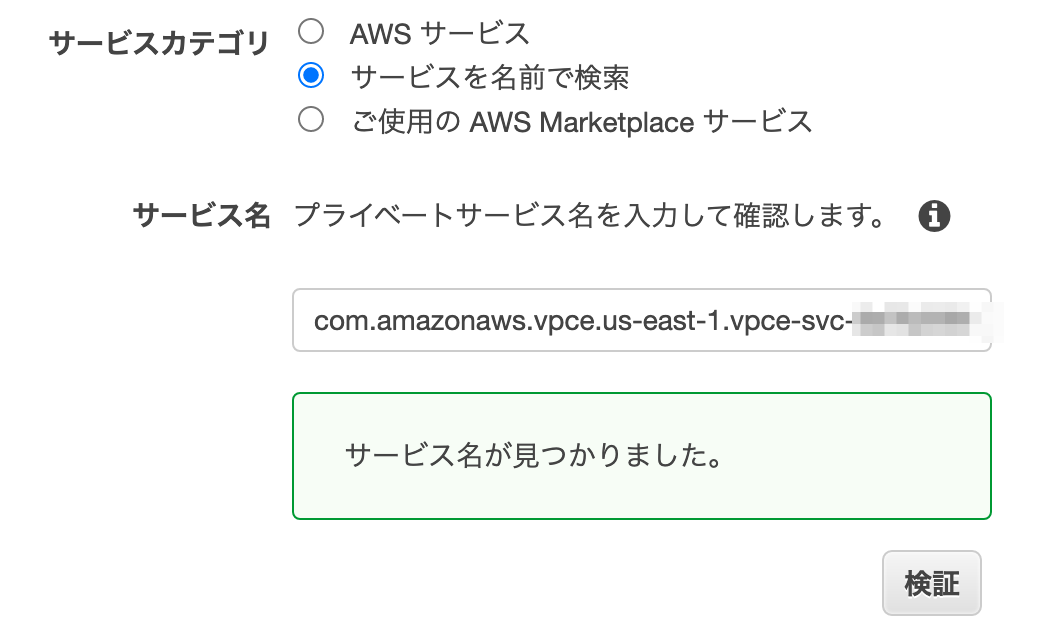Click the サービス名が見つかりました success text
Viewport: 1042px width, 636px height.
point(534,455)
